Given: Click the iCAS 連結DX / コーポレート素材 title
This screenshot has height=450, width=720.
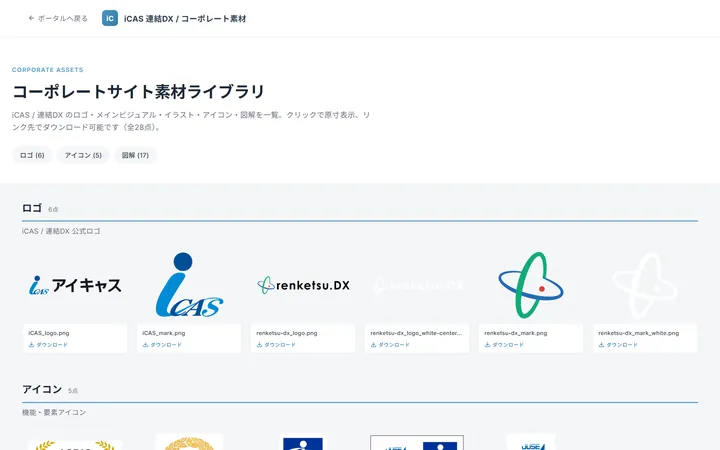Looking at the screenshot, I should pyautogui.click(x=185, y=19).
